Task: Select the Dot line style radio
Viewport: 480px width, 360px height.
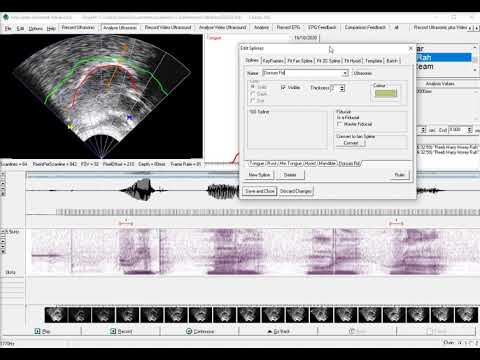Action: click(x=253, y=100)
